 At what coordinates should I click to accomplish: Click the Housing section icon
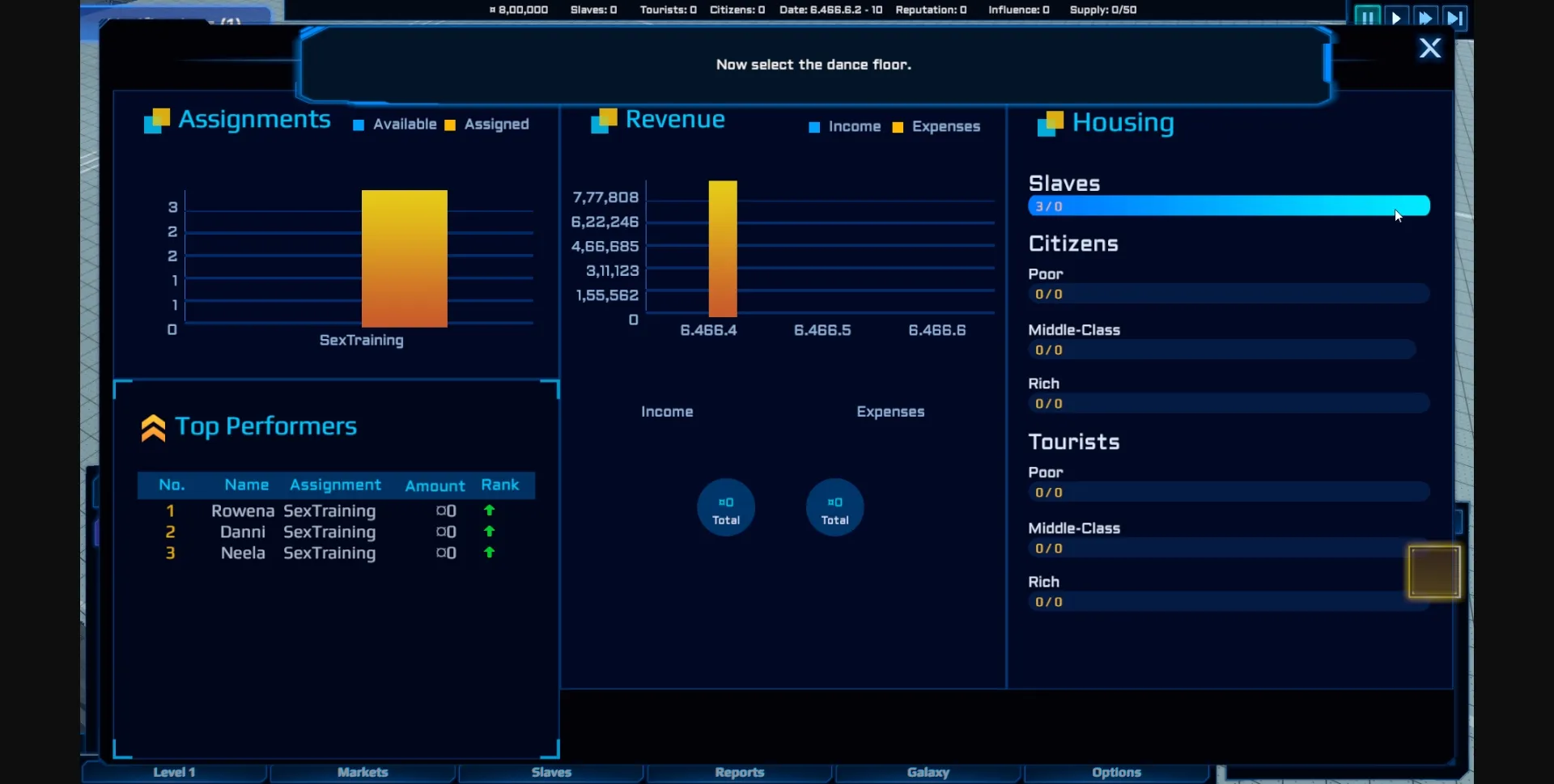point(1051,123)
